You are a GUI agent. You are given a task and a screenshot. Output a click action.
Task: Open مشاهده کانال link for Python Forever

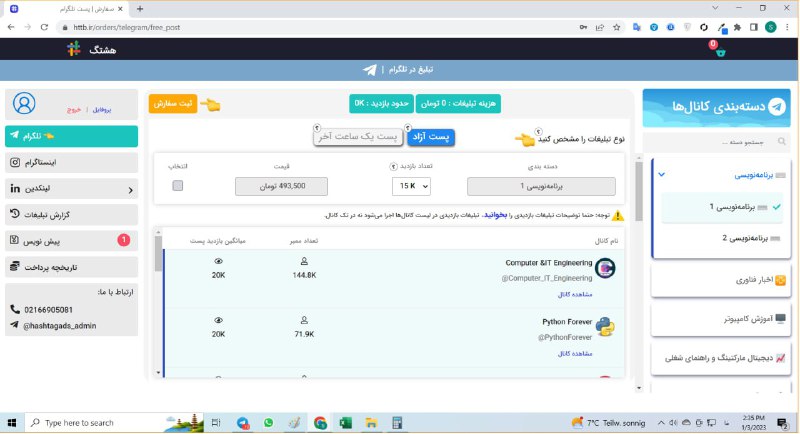575,353
